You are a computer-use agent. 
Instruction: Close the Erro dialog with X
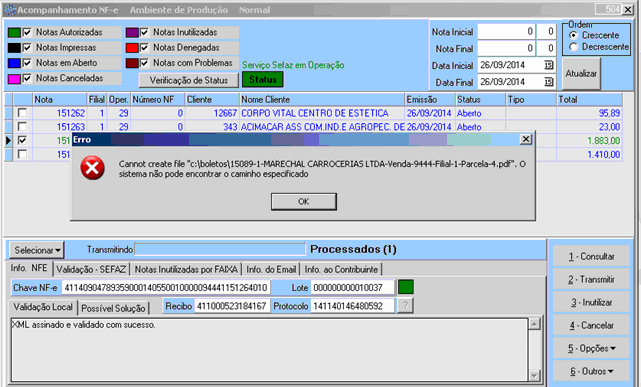pos(526,139)
